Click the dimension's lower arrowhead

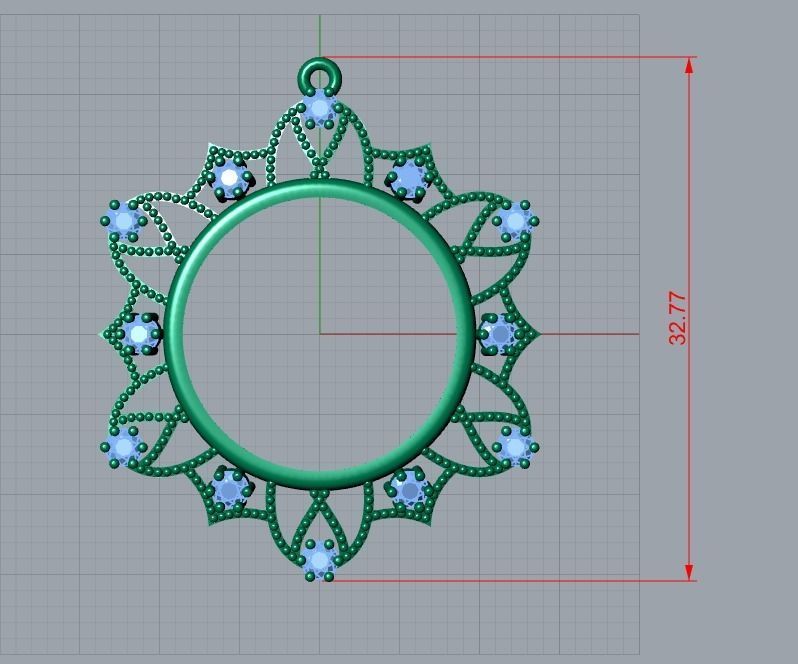coord(689,572)
